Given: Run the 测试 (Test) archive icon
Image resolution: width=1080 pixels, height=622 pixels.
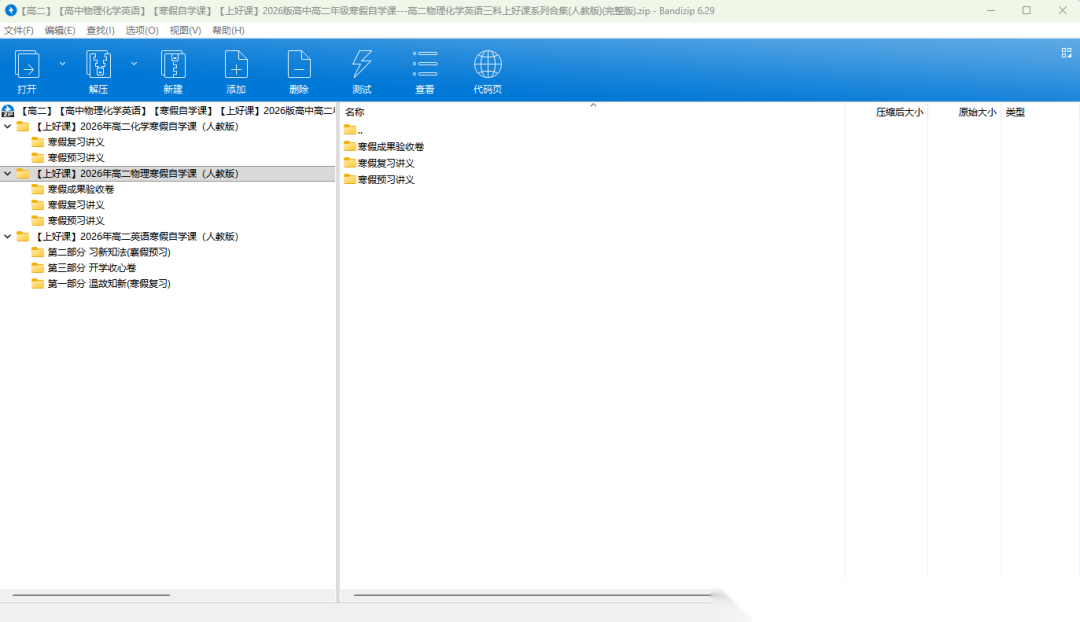Looking at the screenshot, I should [361, 66].
